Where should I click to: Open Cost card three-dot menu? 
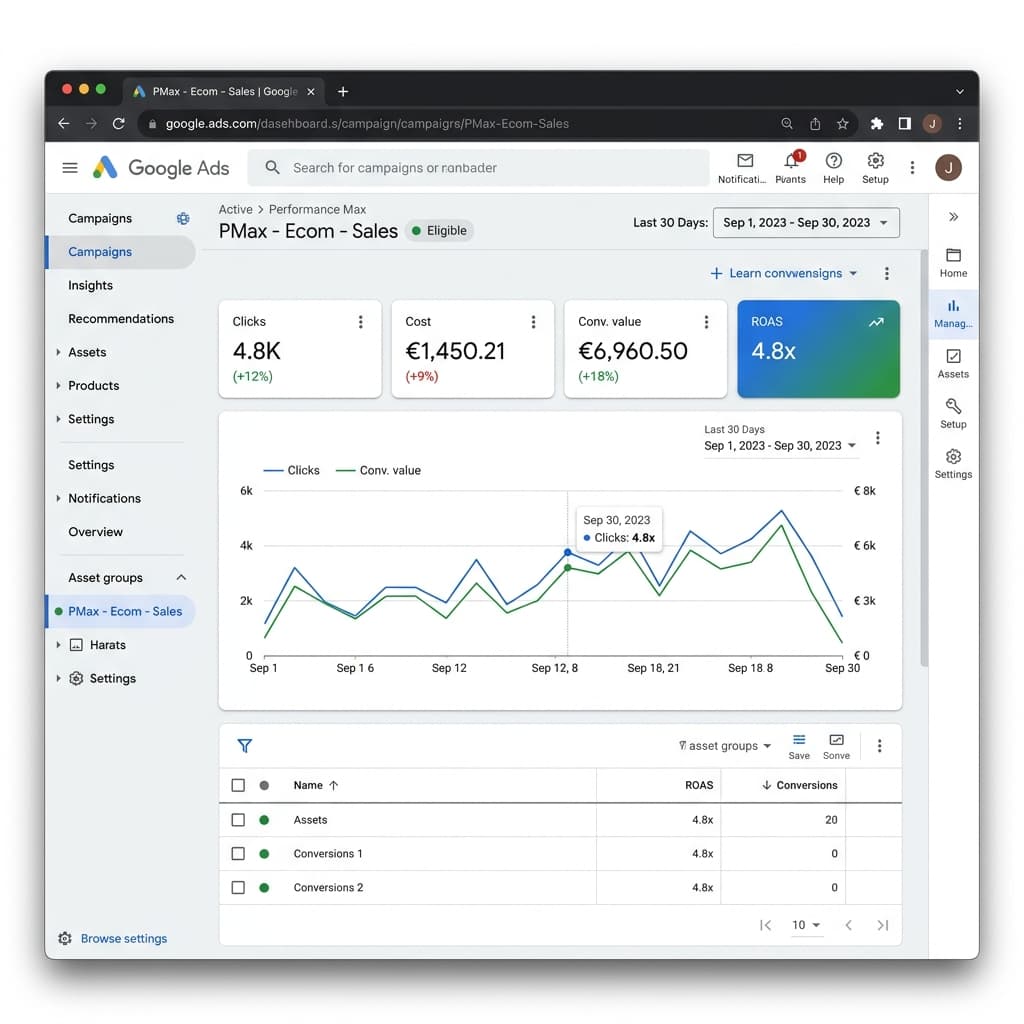534,322
